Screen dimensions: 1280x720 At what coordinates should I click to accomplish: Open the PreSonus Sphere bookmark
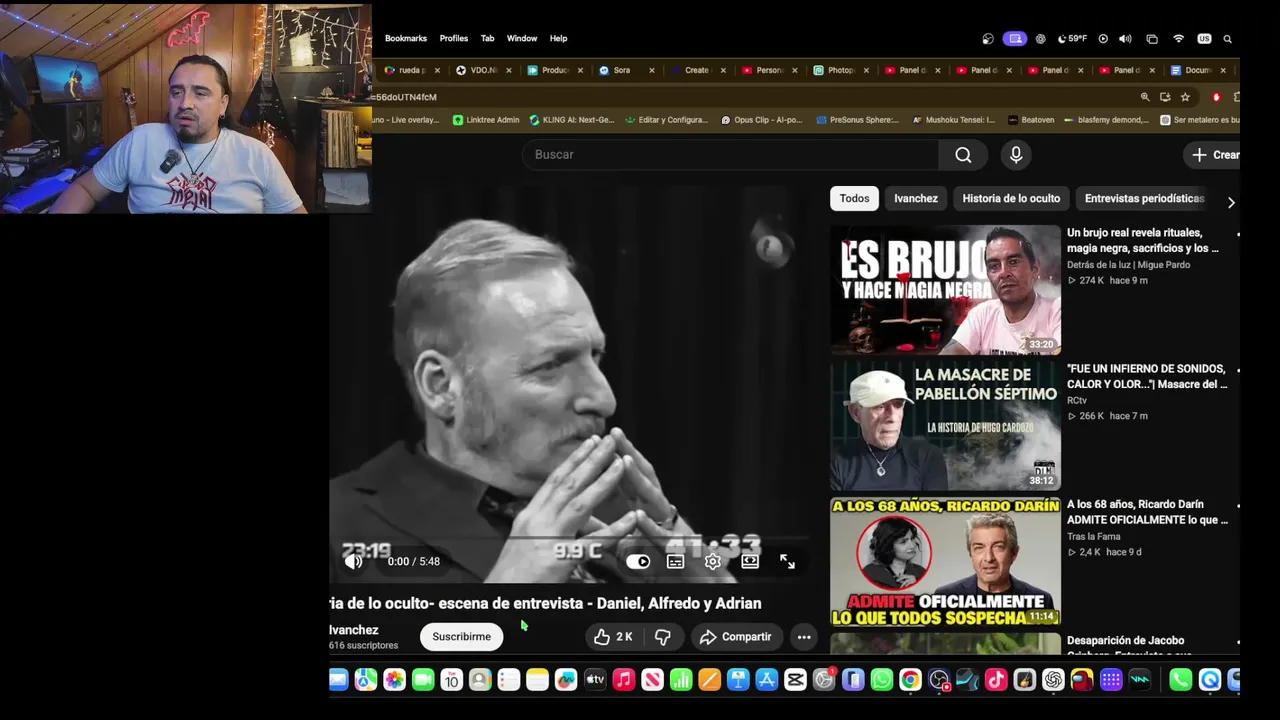[x=858, y=120]
